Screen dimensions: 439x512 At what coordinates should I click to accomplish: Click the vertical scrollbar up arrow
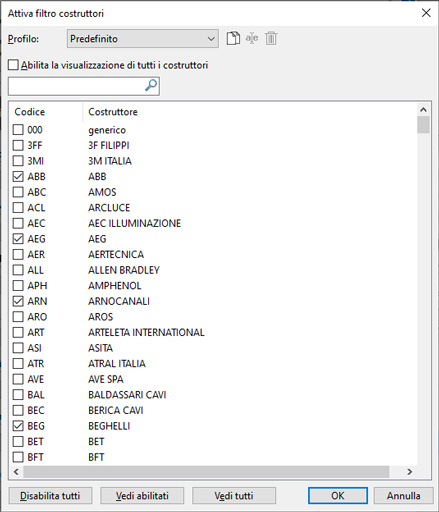(423, 110)
